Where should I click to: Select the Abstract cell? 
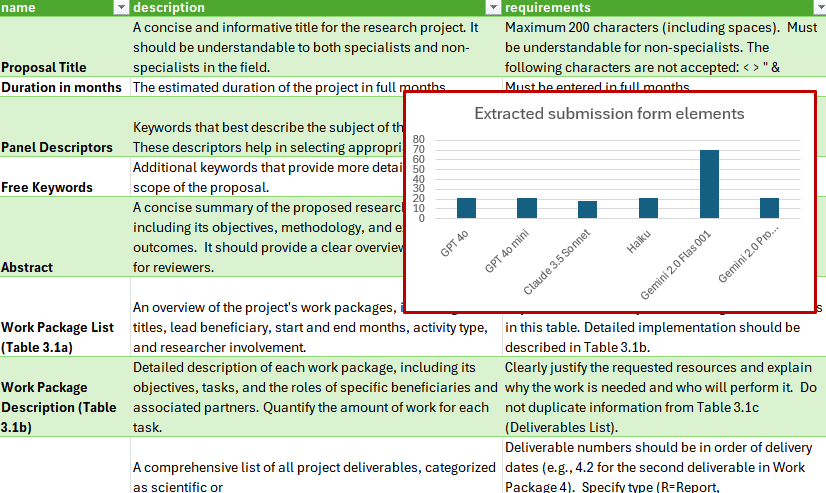tap(65, 237)
